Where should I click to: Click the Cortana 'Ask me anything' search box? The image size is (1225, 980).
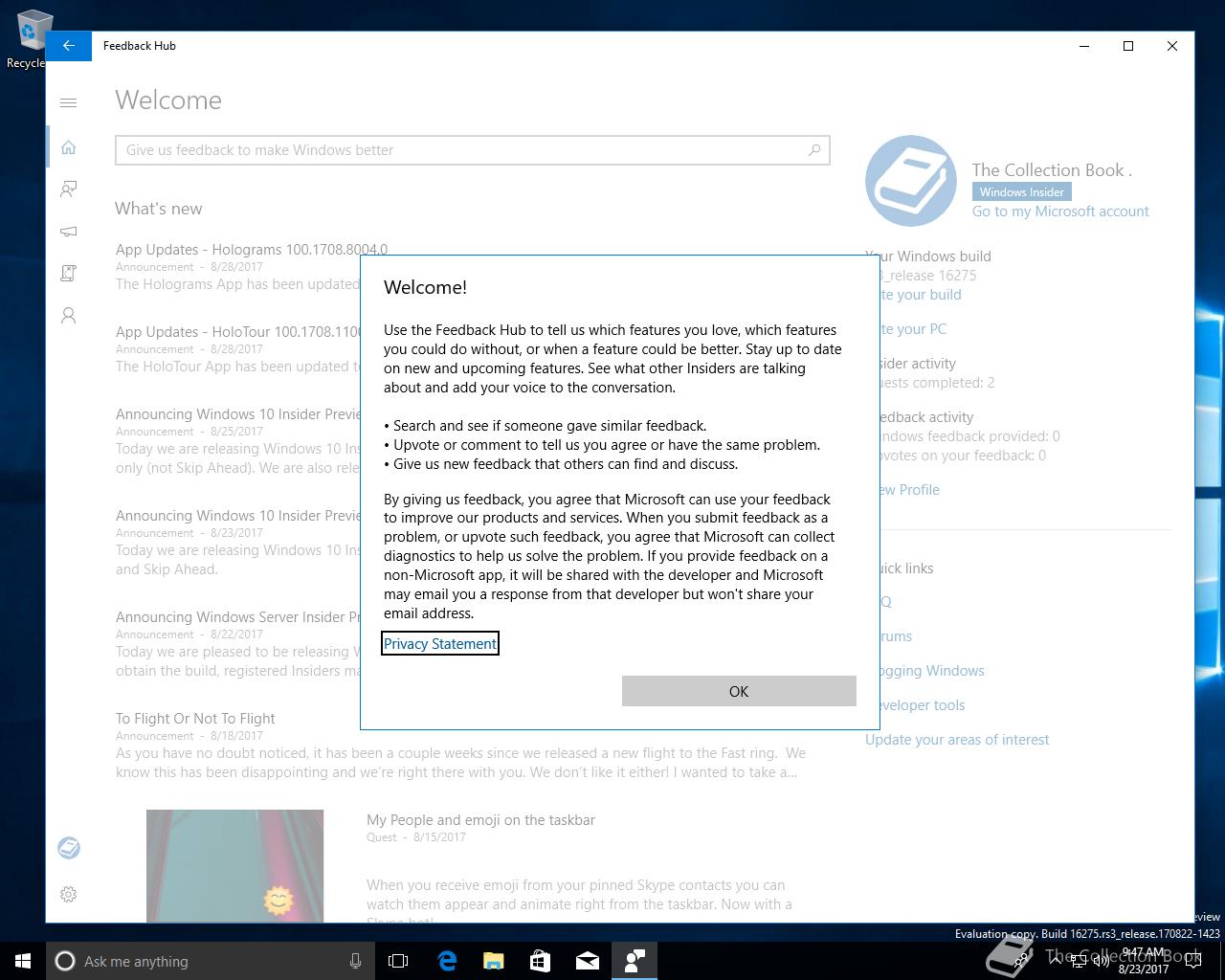[211, 961]
